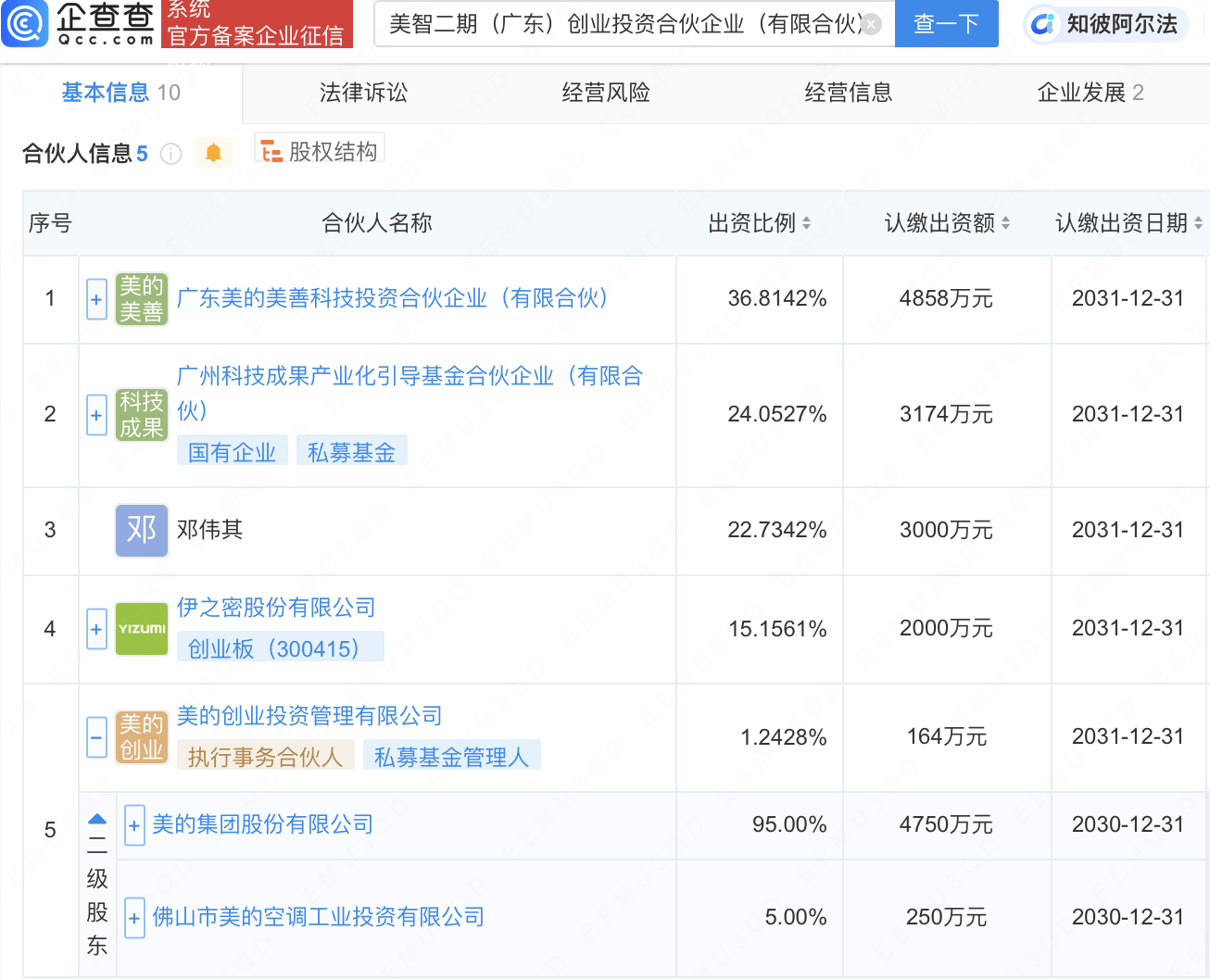Expand row of 伊之密股份有限公司
This screenshot has width=1210, height=980.
coord(96,629)
